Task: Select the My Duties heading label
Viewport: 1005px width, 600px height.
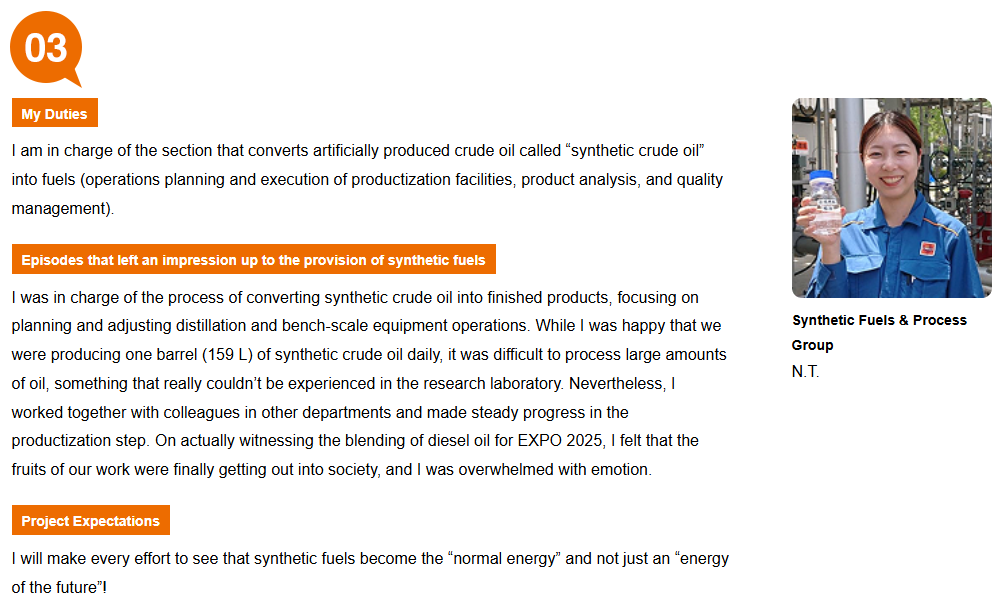Action: coord(54,113)
